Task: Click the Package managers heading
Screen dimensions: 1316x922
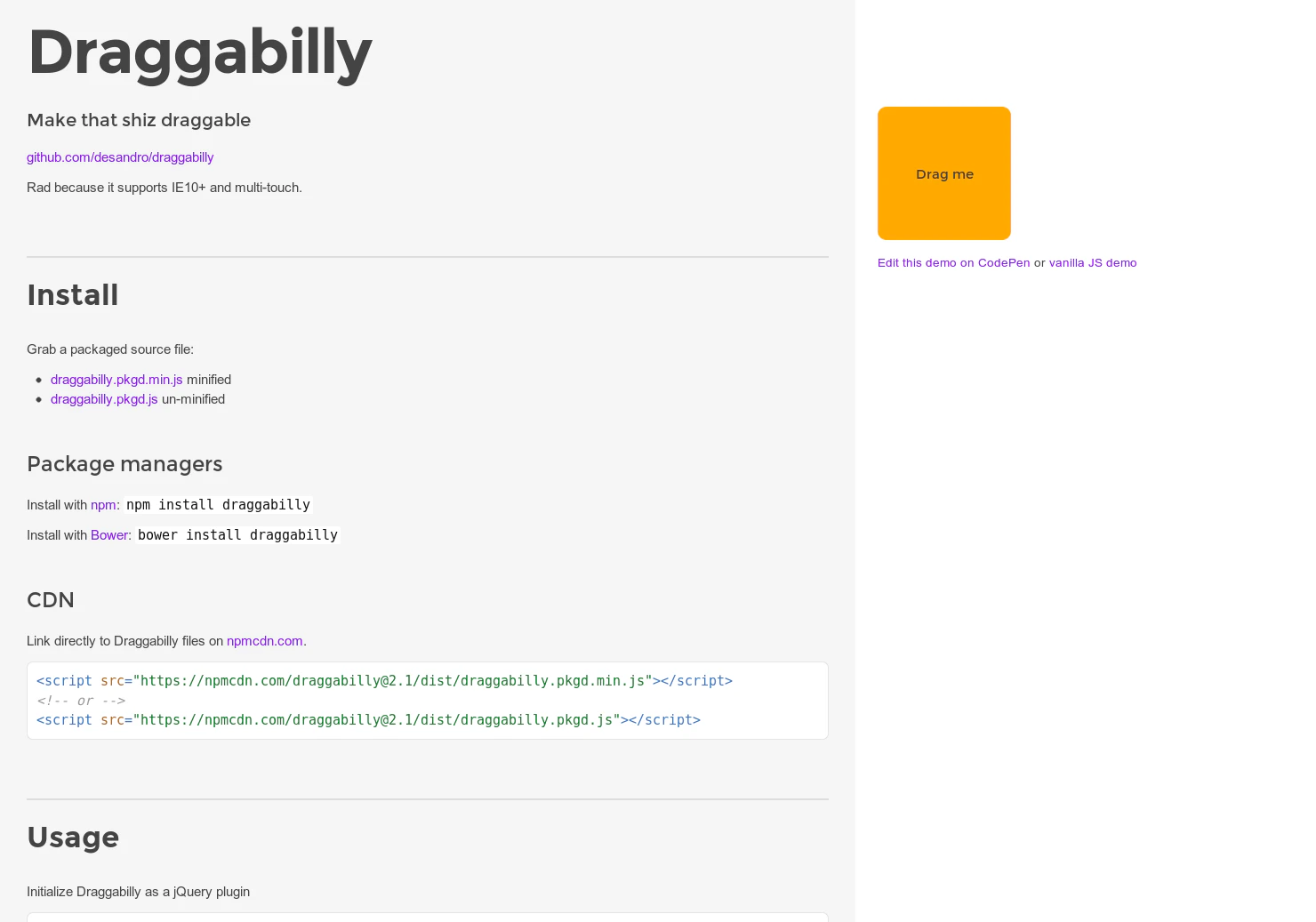Action: click(x=124, y=464)
